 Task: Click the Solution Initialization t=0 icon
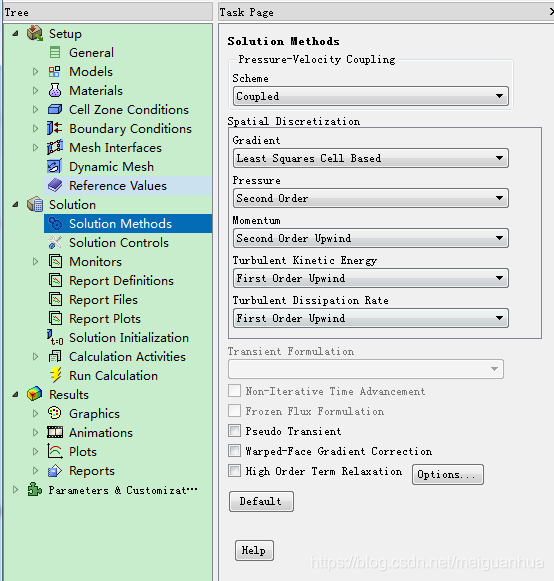55,338
